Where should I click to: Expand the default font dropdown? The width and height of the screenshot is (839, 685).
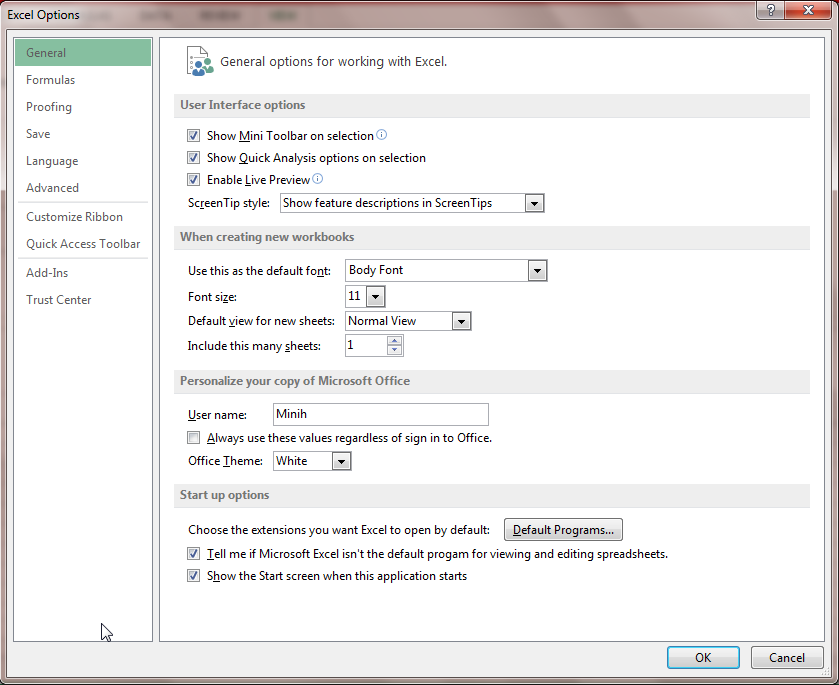click(537, 271)
